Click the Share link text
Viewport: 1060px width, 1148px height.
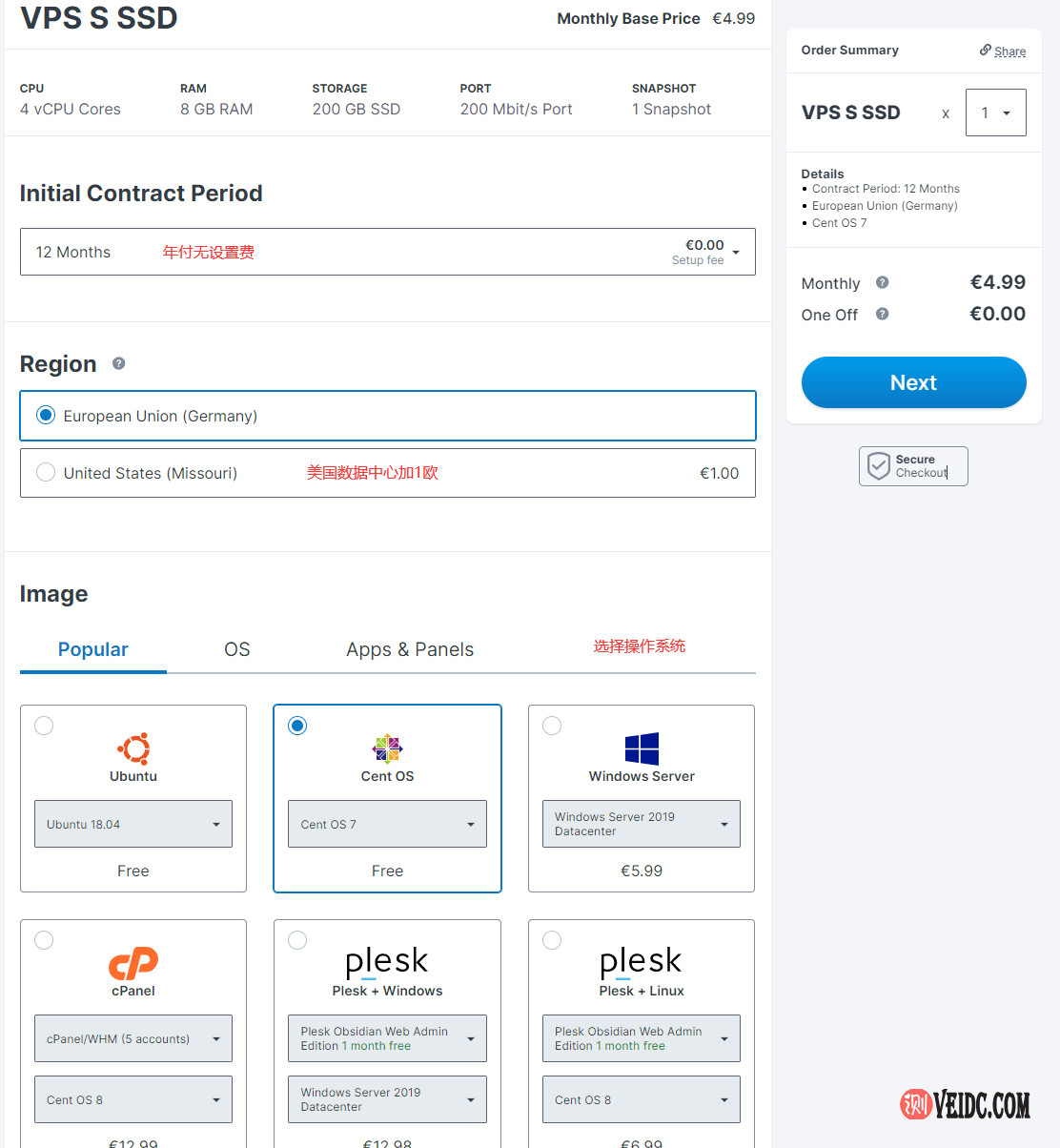click(1010, 51)
